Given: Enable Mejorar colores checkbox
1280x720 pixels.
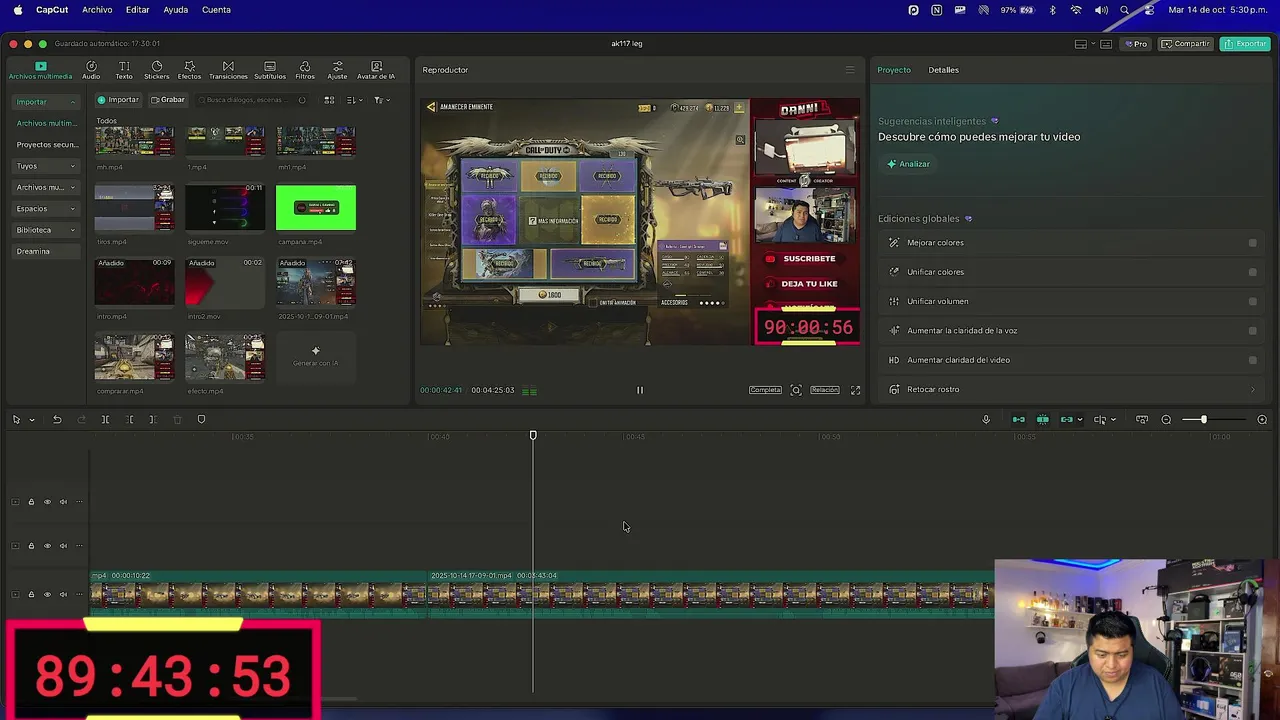Looking at the screenshot, I should (x=1252, y=243).
